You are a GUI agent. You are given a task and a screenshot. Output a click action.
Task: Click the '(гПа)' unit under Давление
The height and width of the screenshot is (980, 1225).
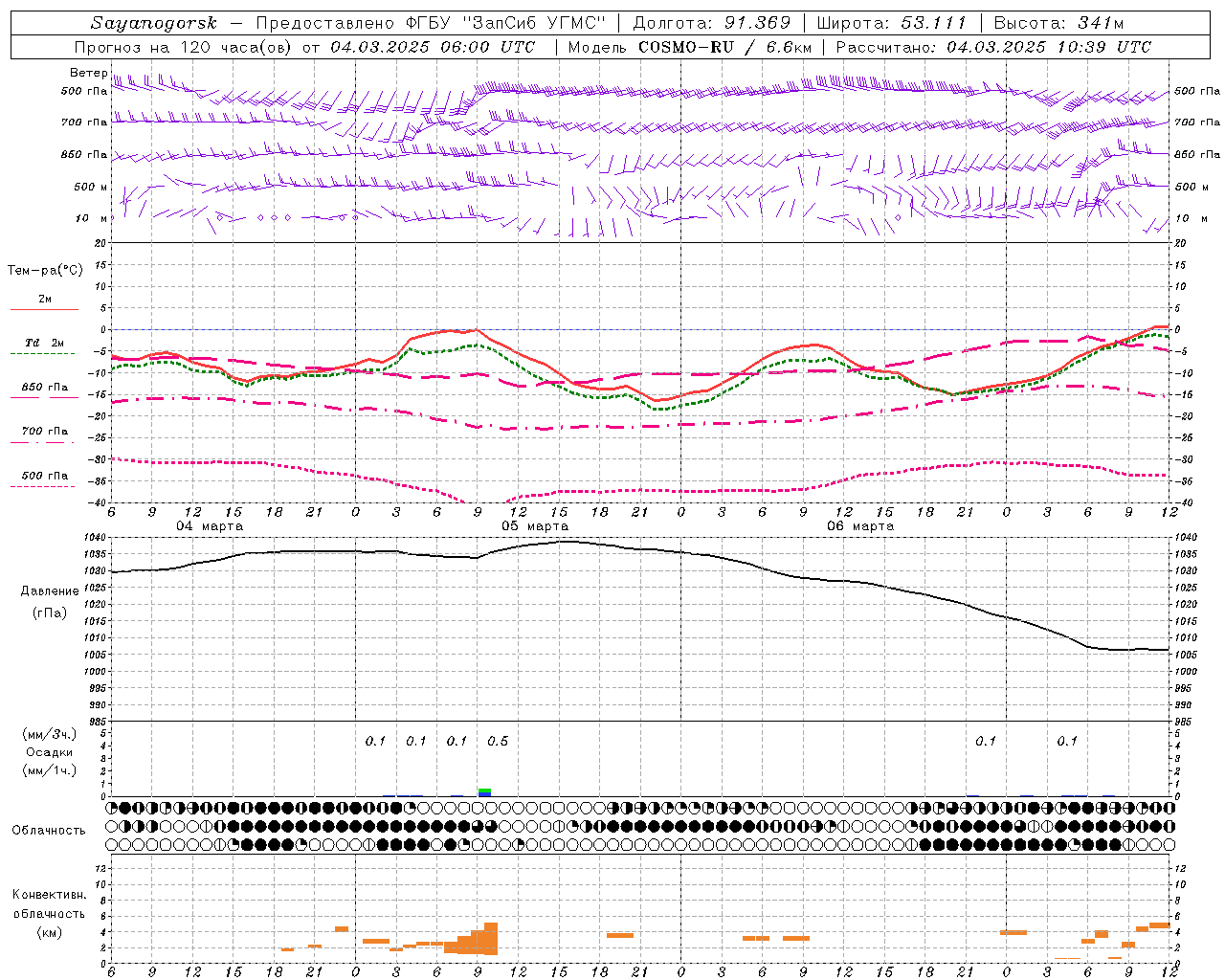[x=50, y=612]
